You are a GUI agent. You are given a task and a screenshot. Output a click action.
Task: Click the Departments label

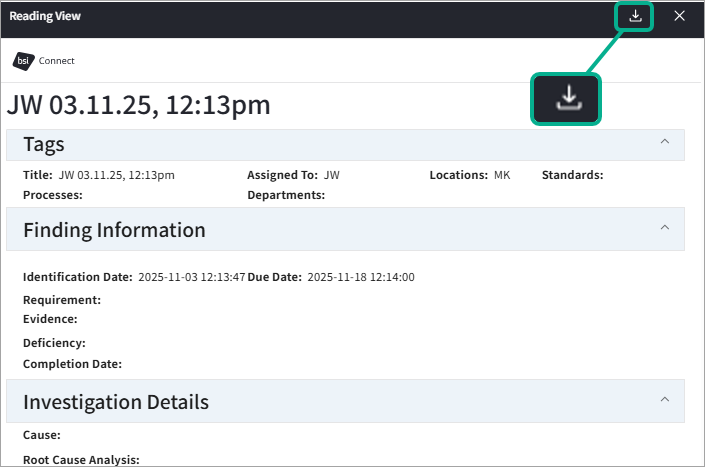(x=286, y=195)
